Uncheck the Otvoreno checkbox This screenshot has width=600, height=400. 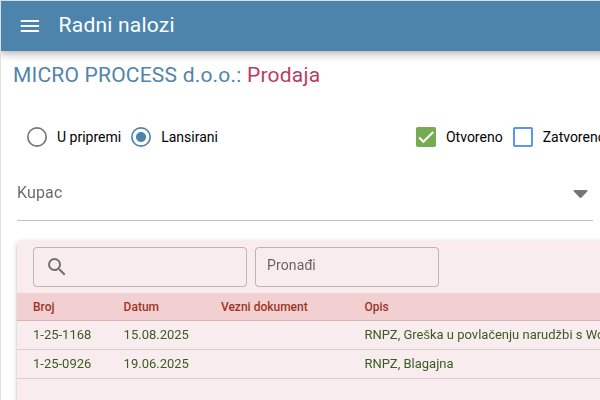426,137
